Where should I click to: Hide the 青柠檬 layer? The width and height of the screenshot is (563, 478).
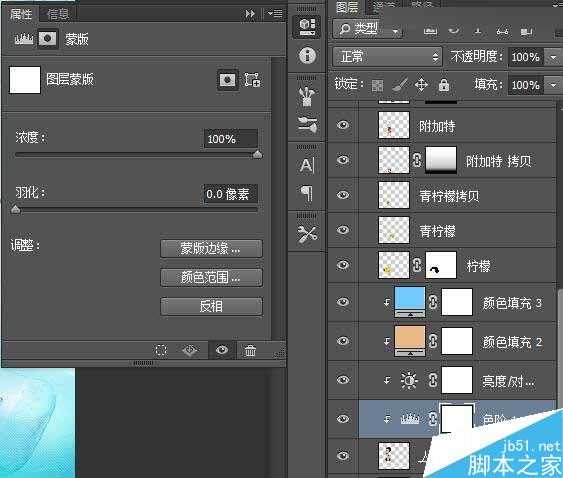click(x=343, y=229)
